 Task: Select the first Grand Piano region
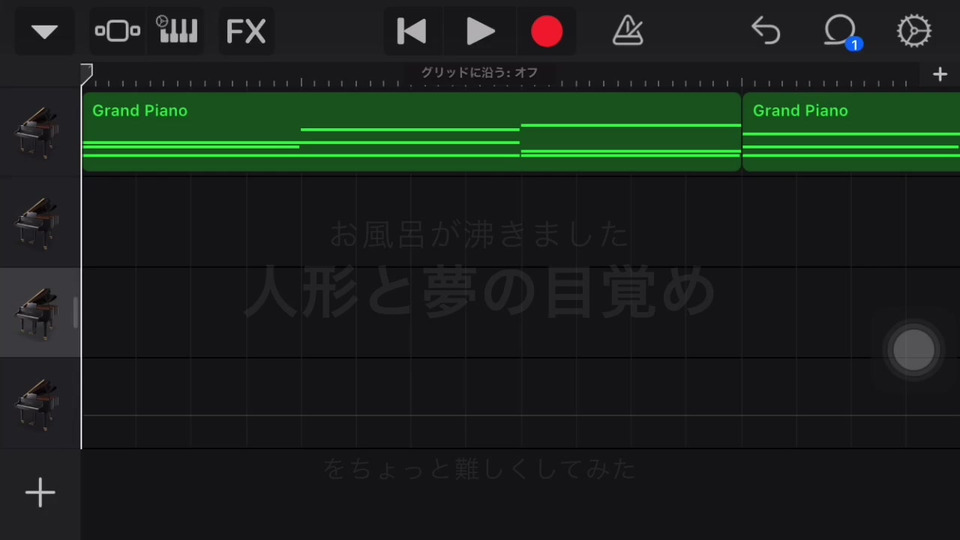(412, 132)
